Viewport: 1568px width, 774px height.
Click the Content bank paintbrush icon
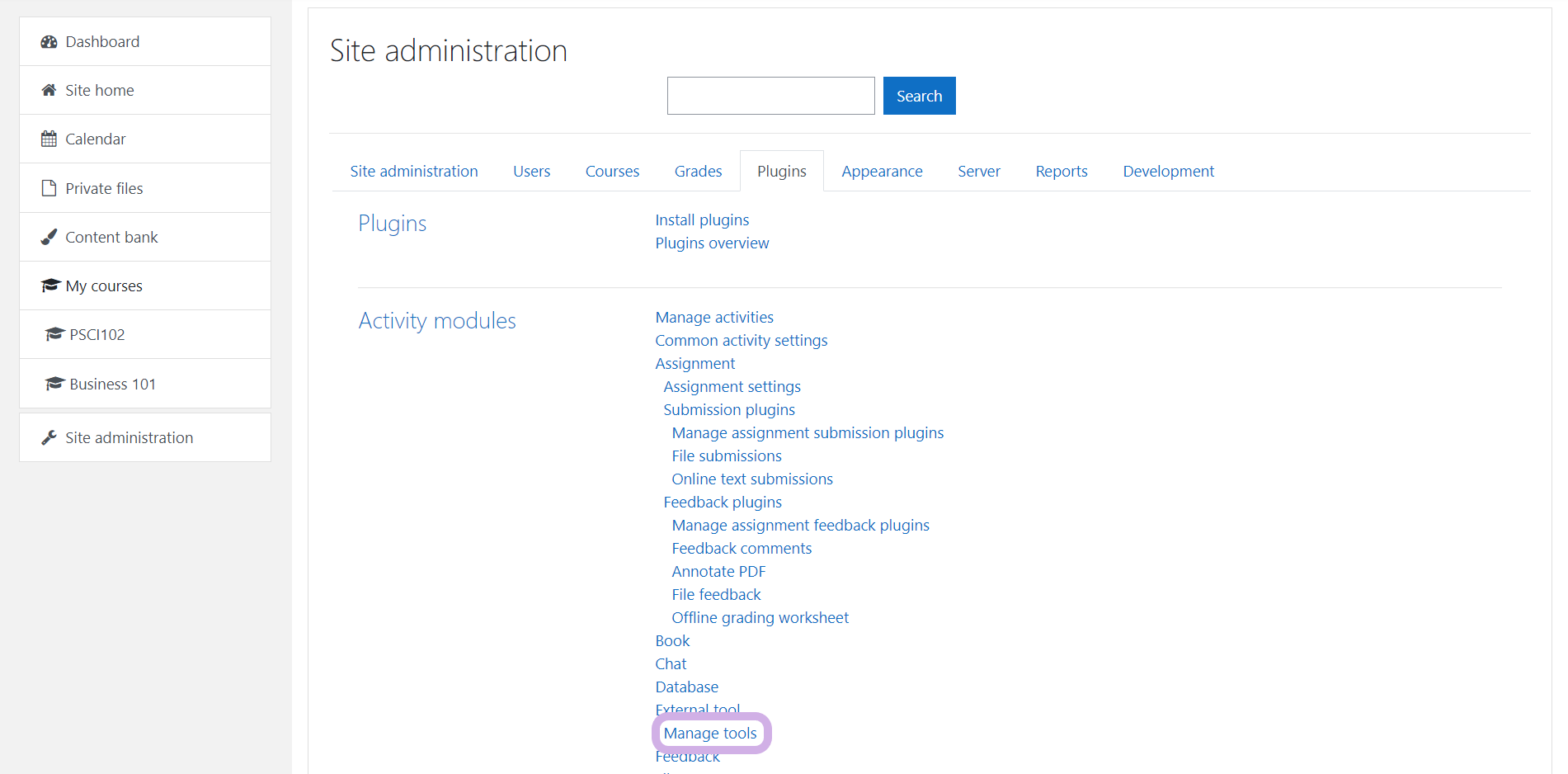pyautogui.click(x=49, y=238)
